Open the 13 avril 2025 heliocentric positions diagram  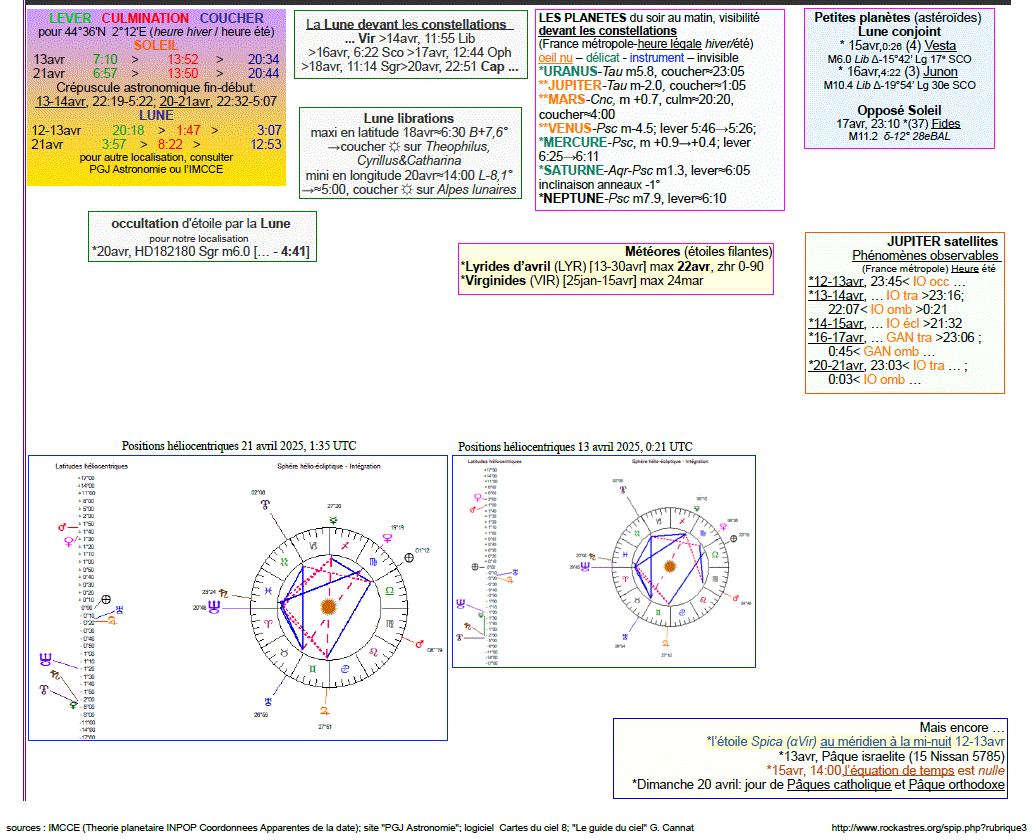[604, 561]
